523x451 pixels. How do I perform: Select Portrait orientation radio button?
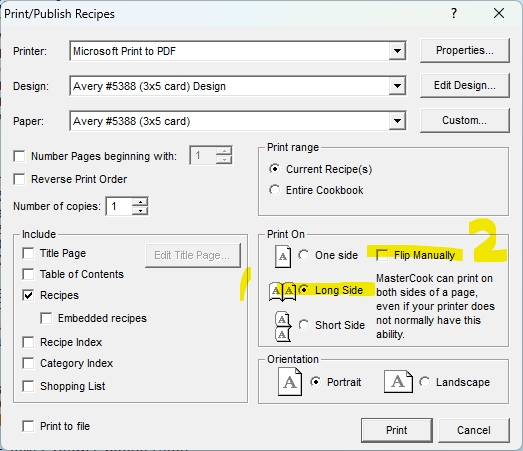click(x=316, y=382)
